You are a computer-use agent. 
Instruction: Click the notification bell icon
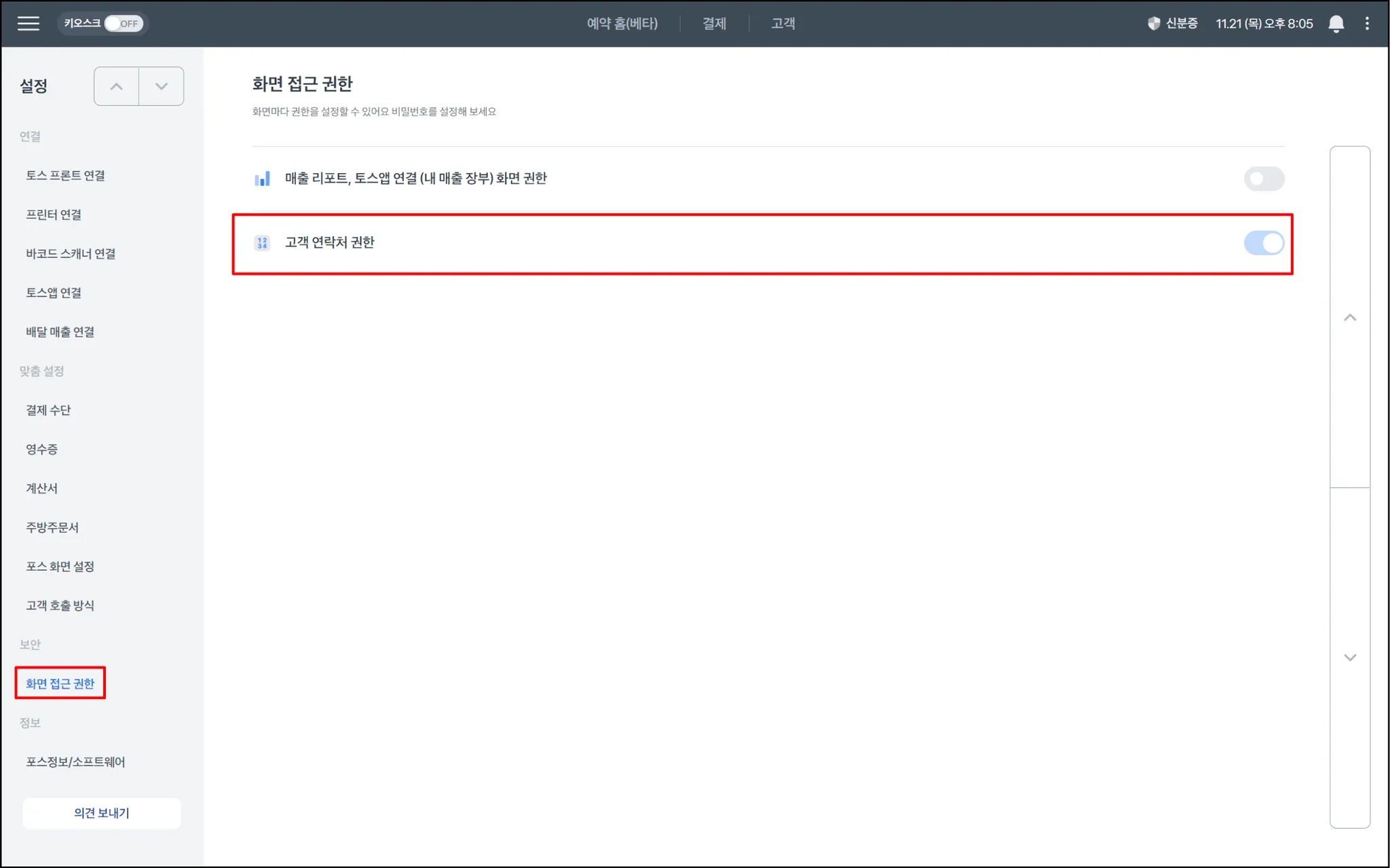[x=1336, y=24]
